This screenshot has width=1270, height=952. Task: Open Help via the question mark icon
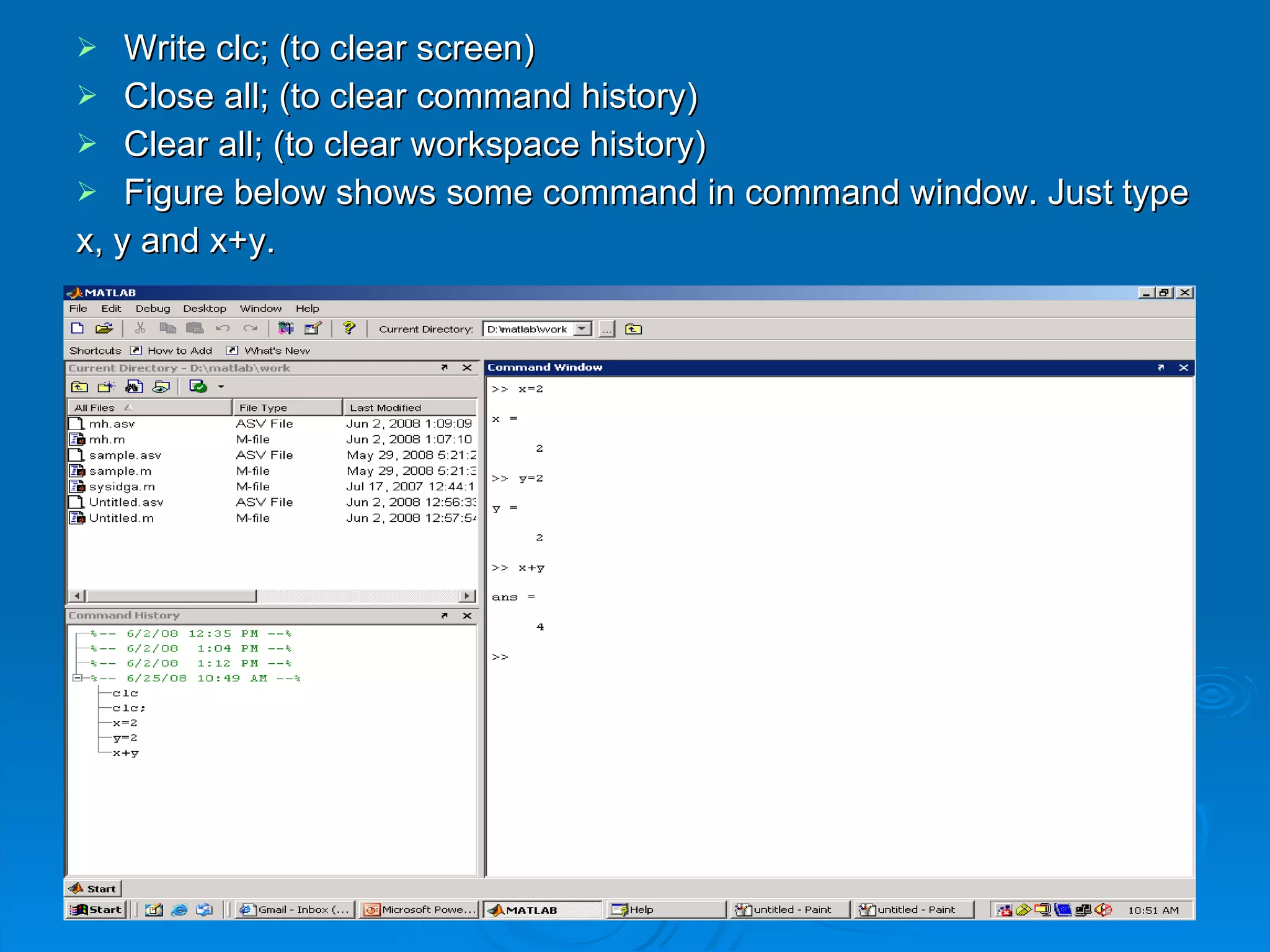click(349, 328)
